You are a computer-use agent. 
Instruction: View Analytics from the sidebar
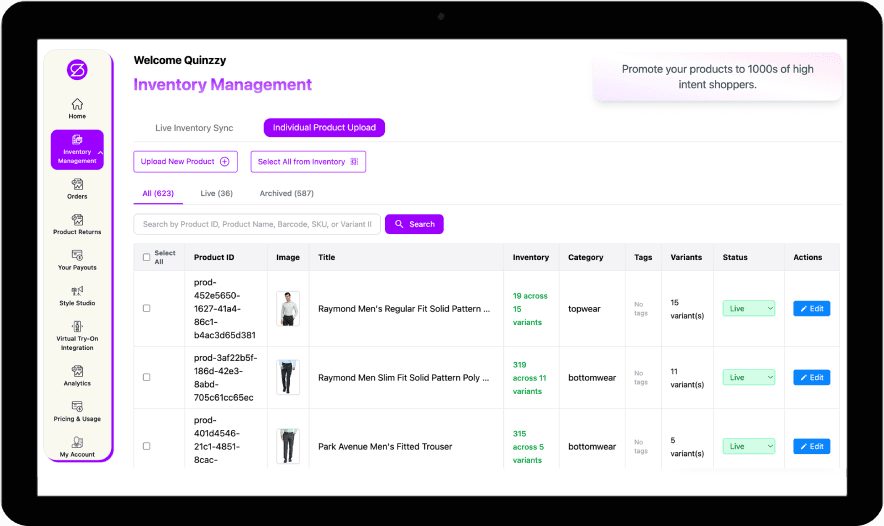pos(77,376)
